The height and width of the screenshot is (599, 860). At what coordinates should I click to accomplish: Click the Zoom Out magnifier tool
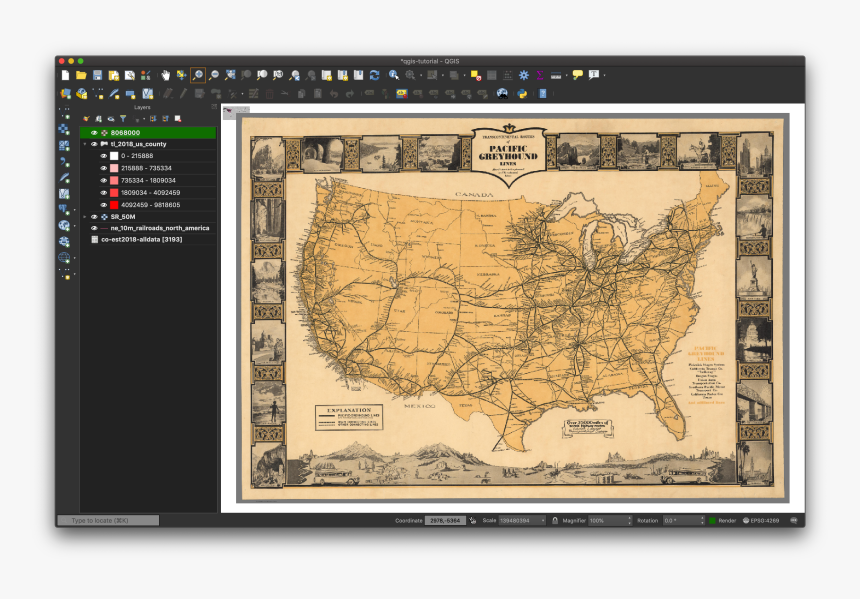point(214,75)
